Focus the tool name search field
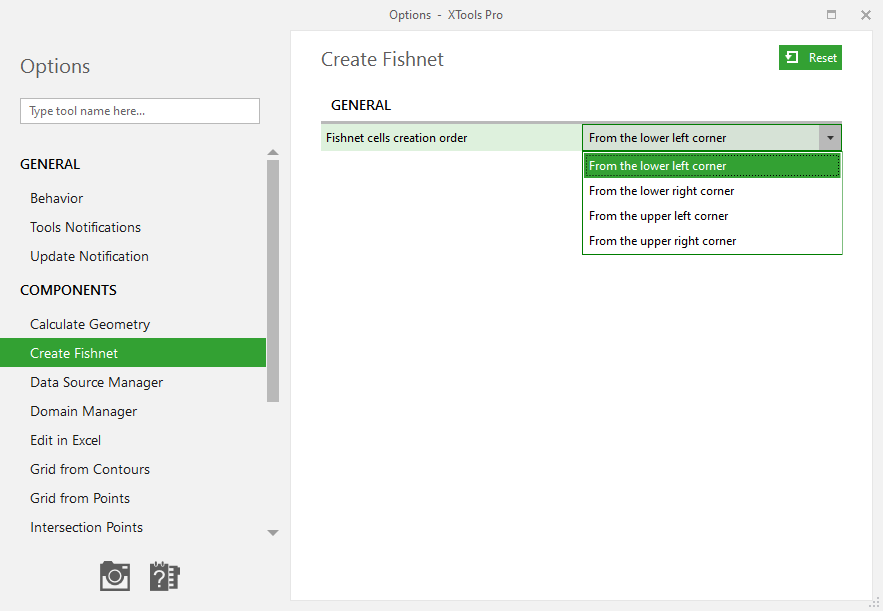The height and width of the screenshot is (611, 883). (x=140, y=111)
